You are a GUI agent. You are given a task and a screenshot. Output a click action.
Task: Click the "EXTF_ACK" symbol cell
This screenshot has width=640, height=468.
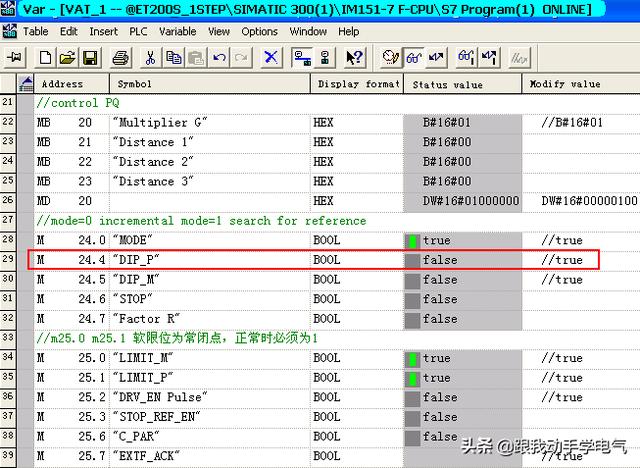coord(210,456)
